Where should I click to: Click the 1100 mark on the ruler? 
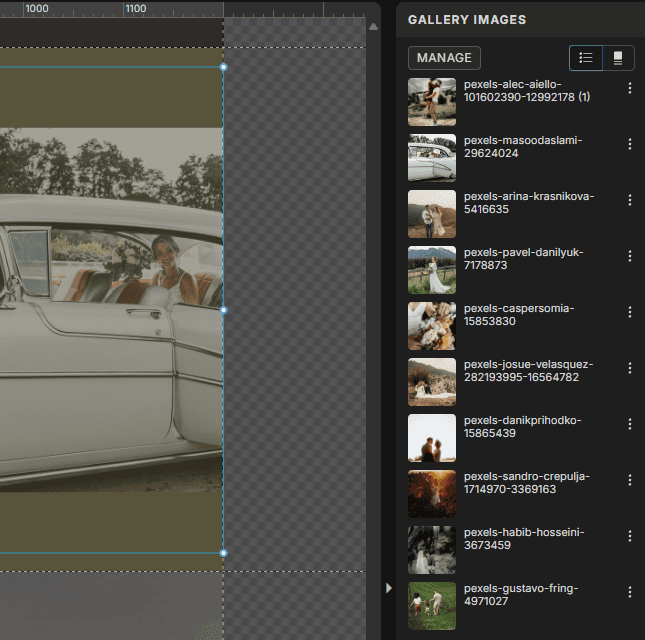(135, 9)
